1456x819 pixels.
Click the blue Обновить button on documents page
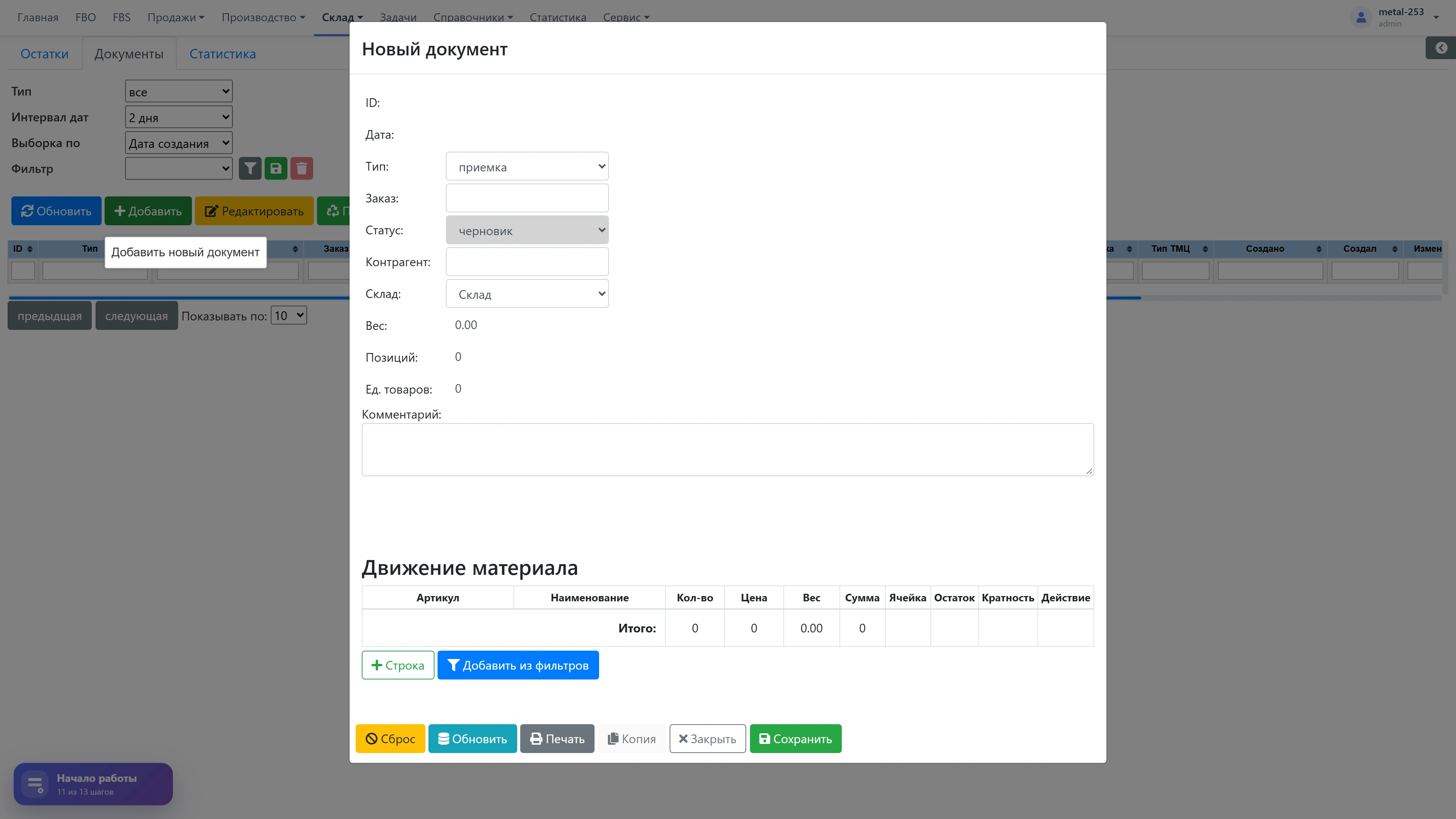click(x=56, y=211)
